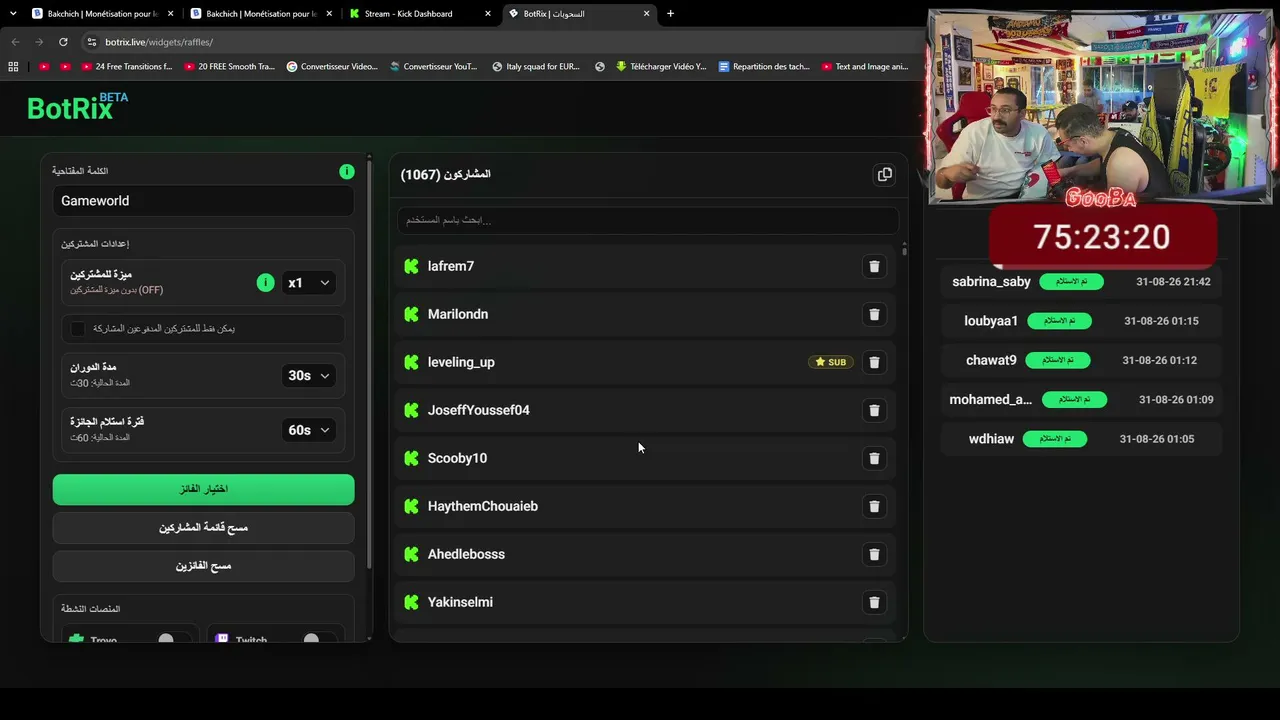Click the site info icon in address bar
This screenshot has width=1280, height=720.
coord(91,42)
